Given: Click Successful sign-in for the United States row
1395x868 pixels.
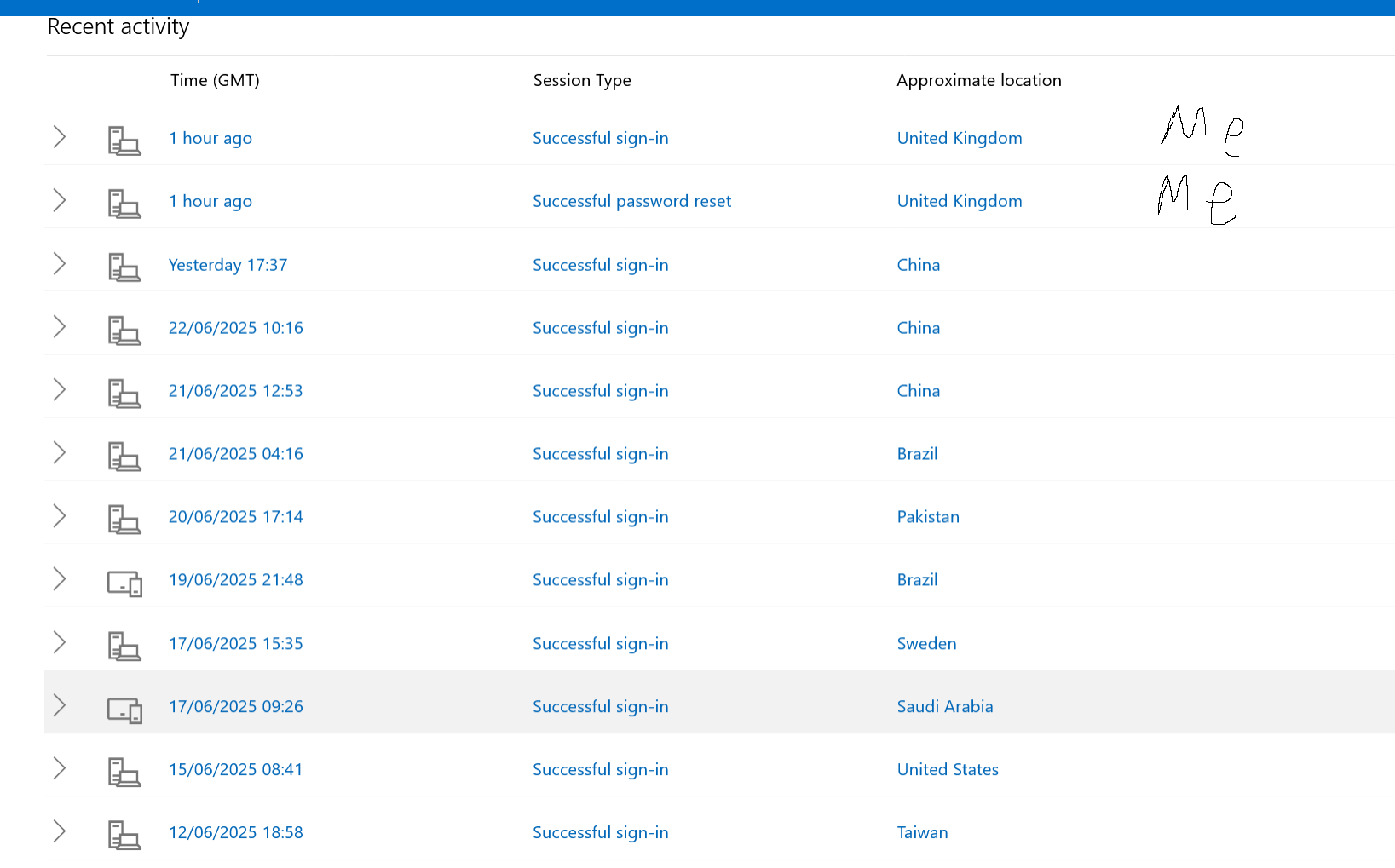Looking at the screenshot, I should (x=601, y=770).
